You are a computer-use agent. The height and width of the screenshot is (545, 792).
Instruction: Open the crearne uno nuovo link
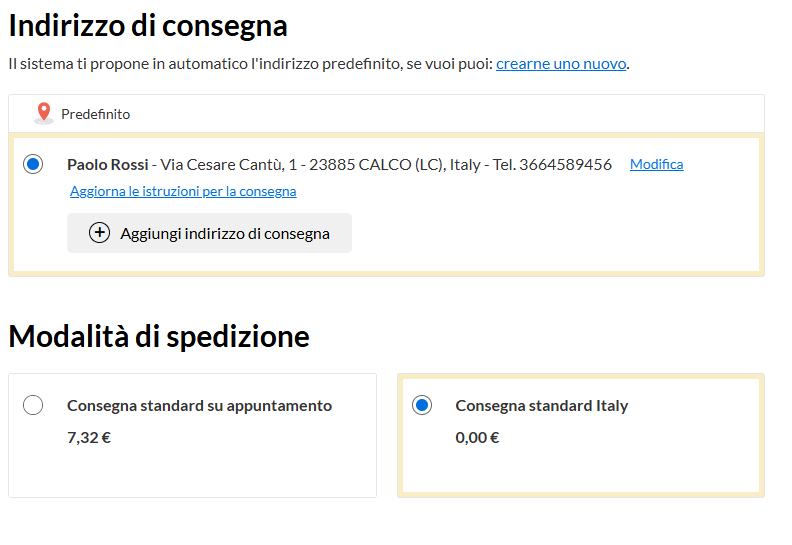click(x=561, y=64)
